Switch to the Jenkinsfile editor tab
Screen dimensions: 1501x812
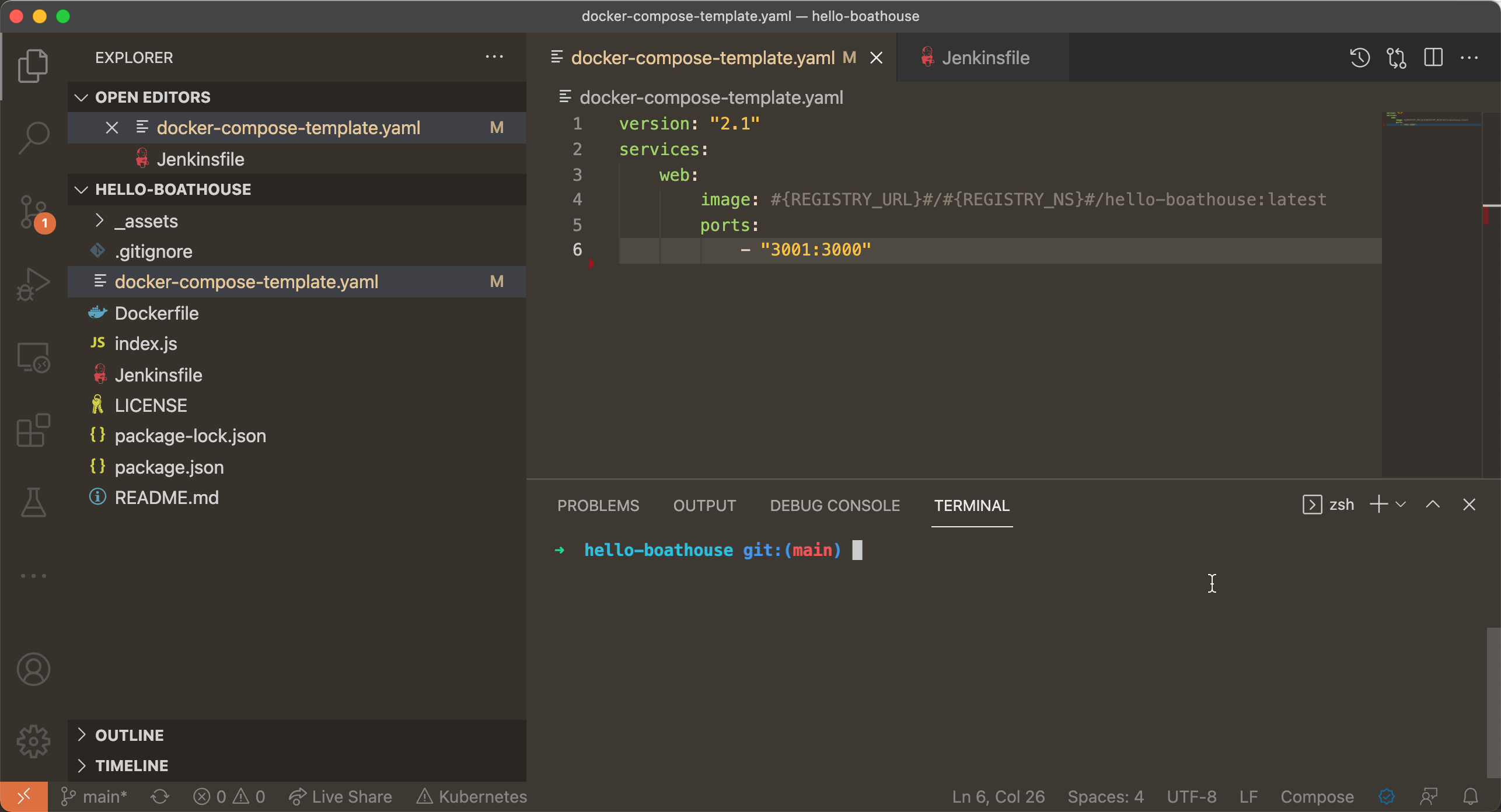(x=983, y=58)
